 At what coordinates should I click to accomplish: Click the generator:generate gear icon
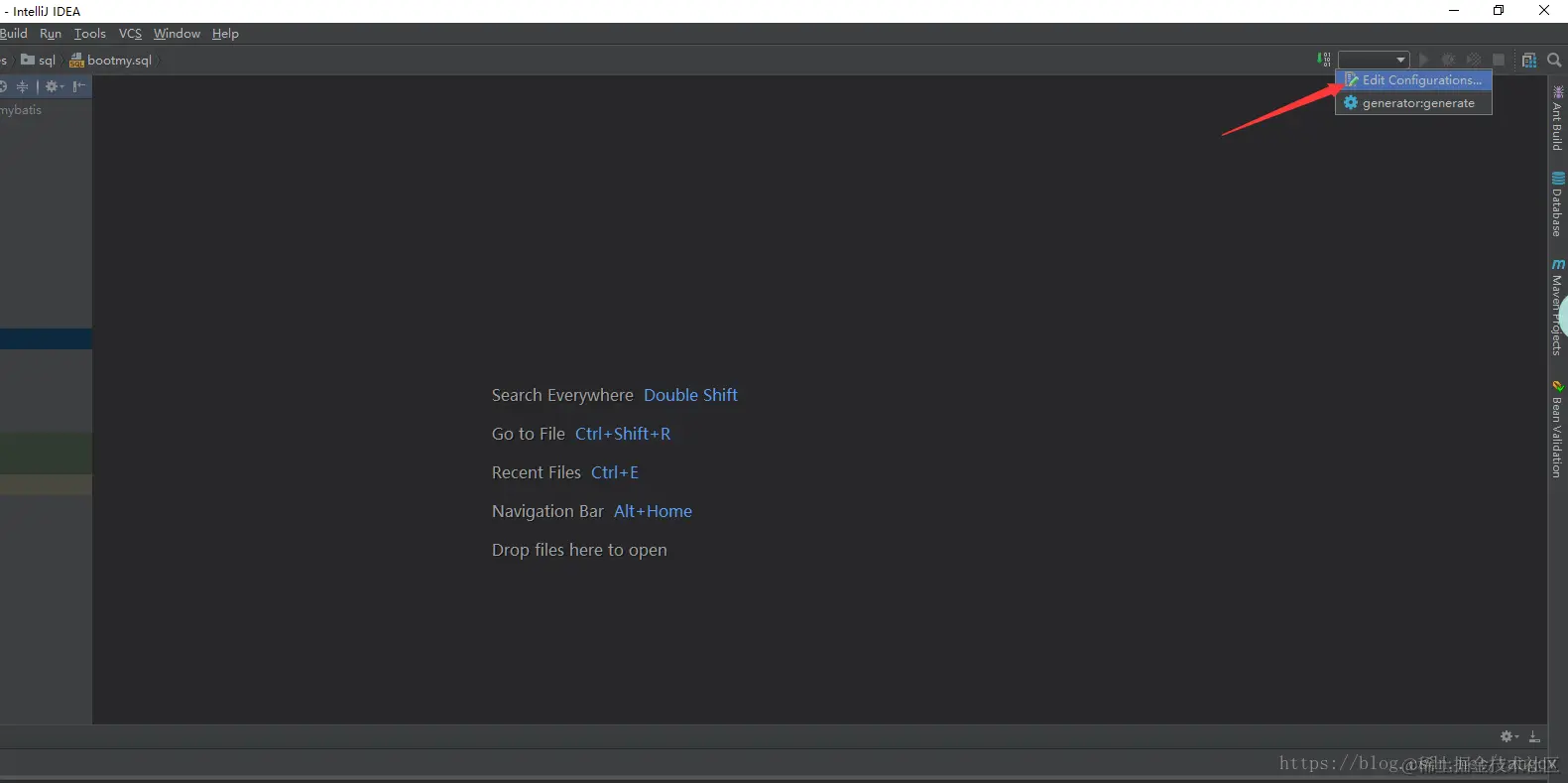click(x=1351, y=103)
